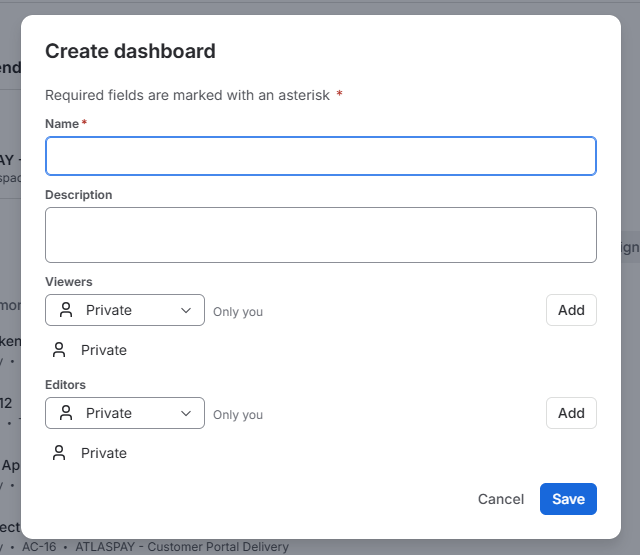Click person icon in Editors dropdown
The width and height of the screenshot is (640, 555).
point(66,413)
